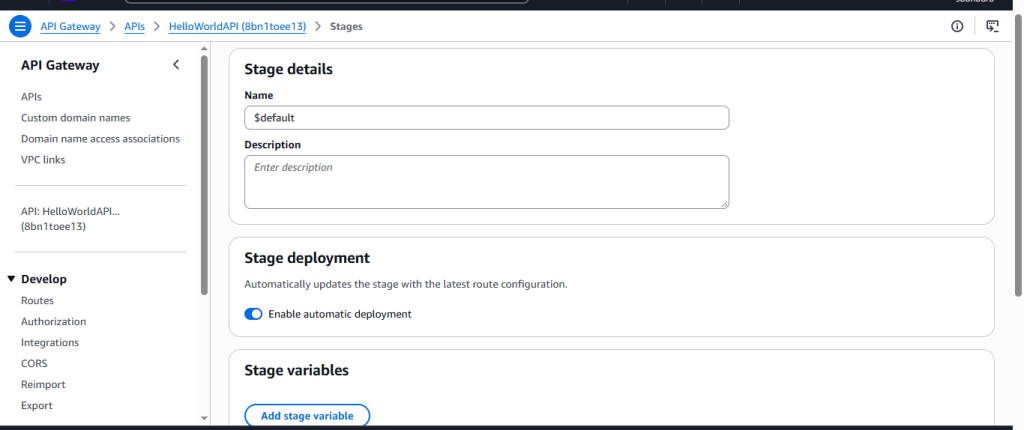The width and height of the screenshot is (1024, 430).
Task: Go to Authorization under Develop
Action: pos(54,322)
